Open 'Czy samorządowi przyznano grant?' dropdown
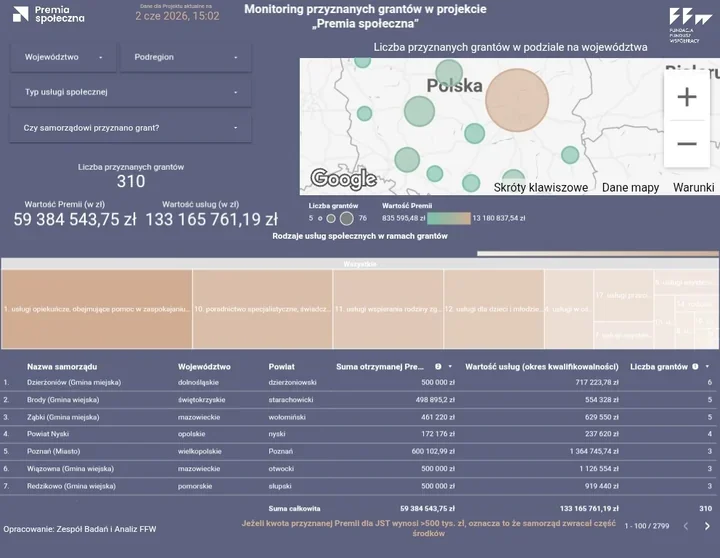 tap(130, 128)
